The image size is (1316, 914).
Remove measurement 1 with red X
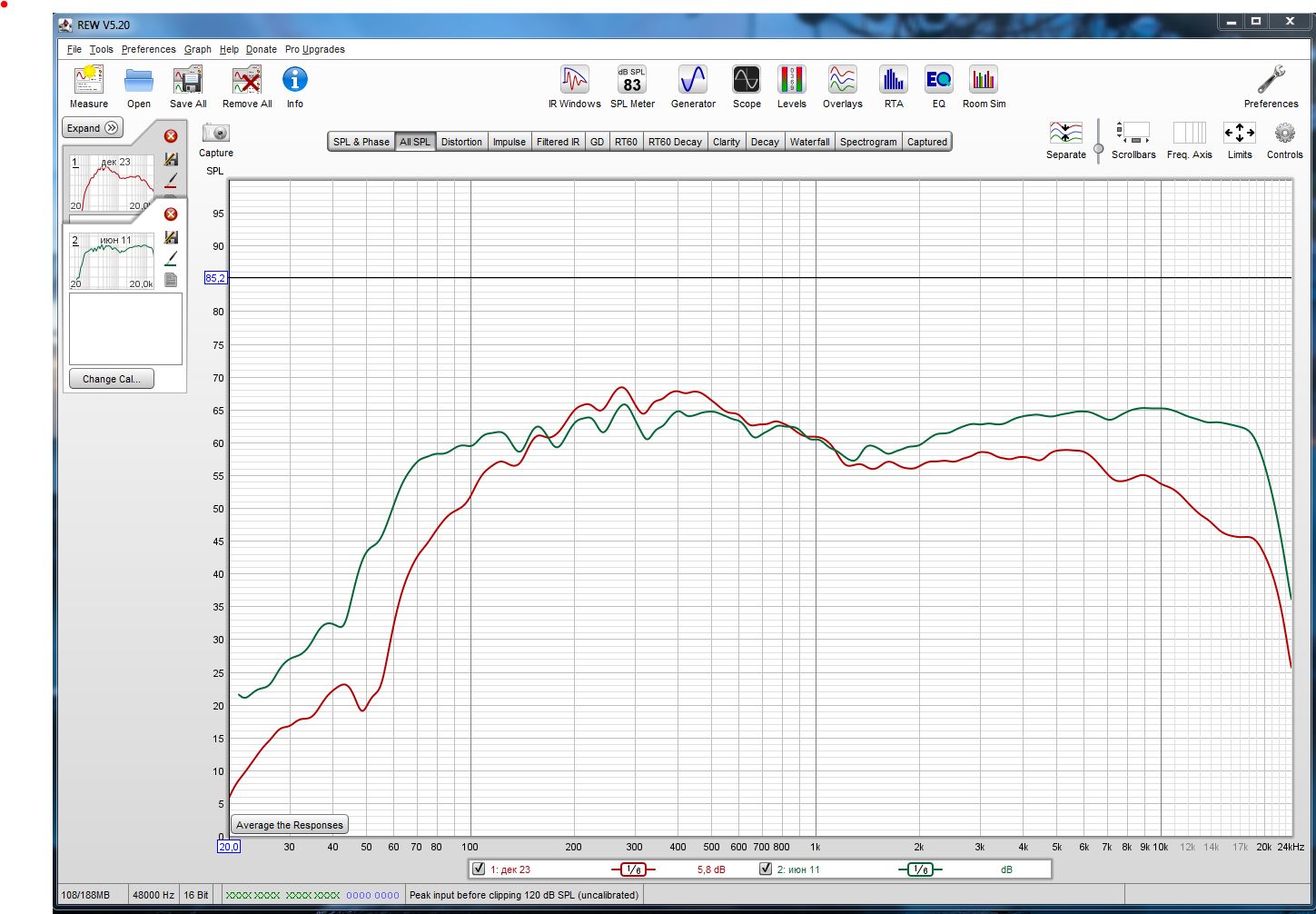click(171, 136)
